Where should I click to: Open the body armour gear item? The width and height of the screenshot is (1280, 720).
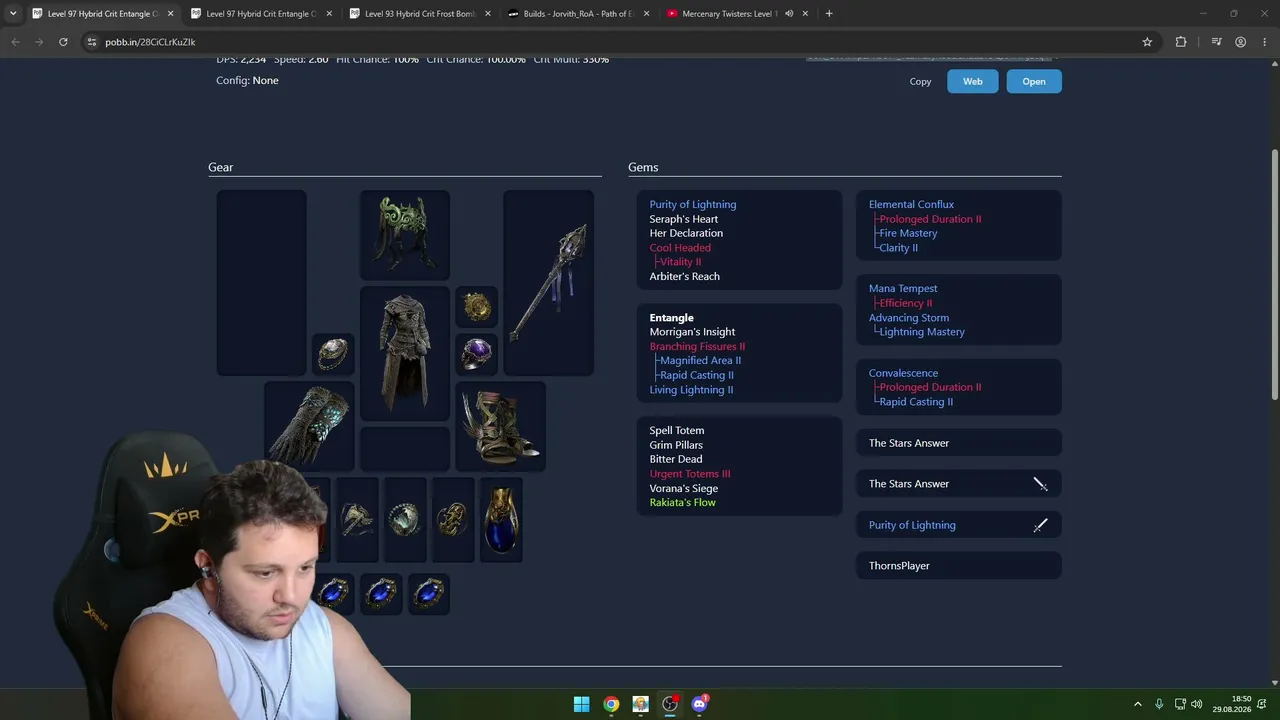click(405, 353)
